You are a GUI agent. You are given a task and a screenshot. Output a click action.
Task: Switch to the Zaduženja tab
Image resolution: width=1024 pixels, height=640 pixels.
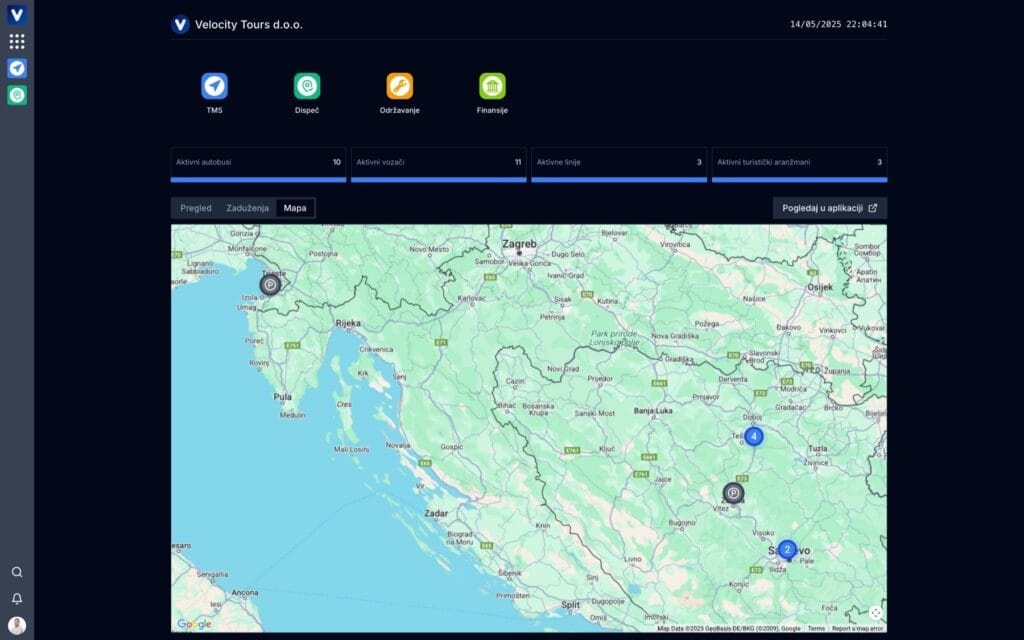click(248, 208)
